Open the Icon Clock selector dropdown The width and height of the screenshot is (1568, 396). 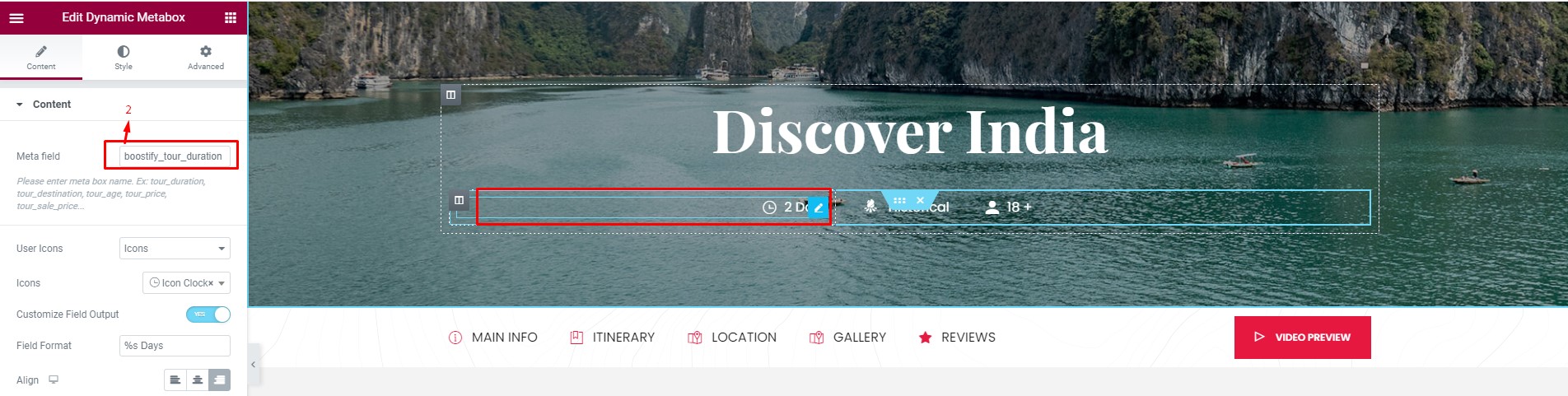(186, 283)
